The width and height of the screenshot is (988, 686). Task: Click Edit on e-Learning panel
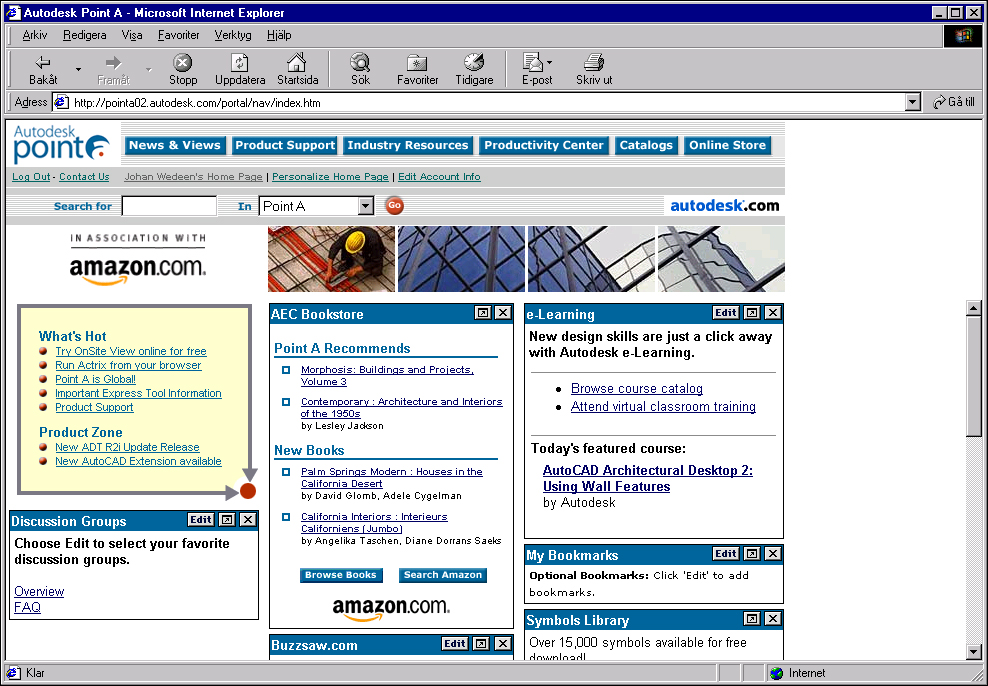[725, 312]
